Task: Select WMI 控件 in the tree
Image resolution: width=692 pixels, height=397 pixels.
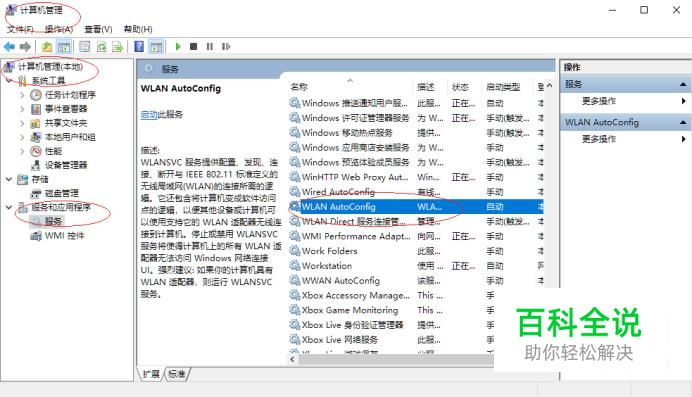Action: 64,236
